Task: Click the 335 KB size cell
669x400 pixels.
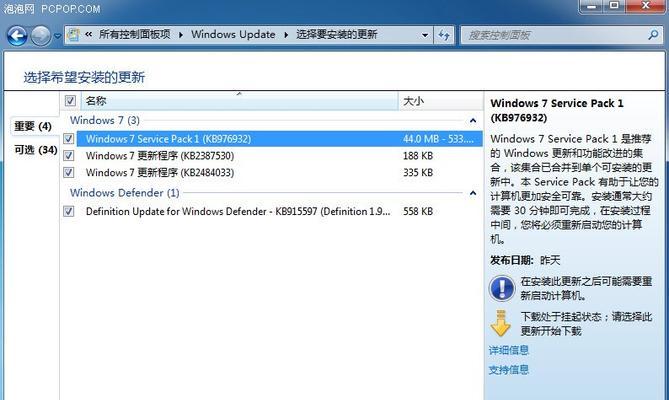Action: coord(418,173)
